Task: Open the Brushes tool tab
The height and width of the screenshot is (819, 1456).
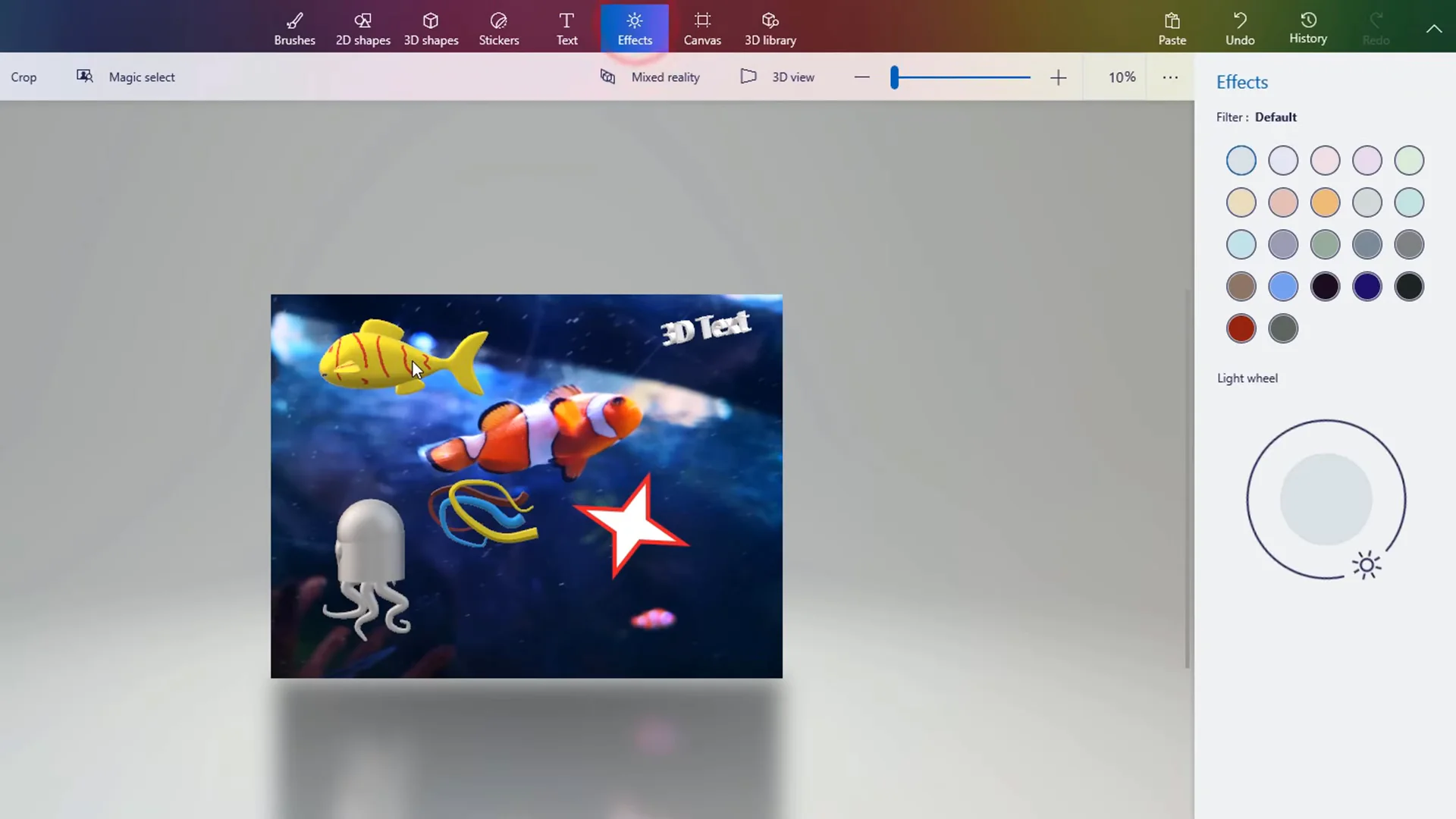Action: 294,28
